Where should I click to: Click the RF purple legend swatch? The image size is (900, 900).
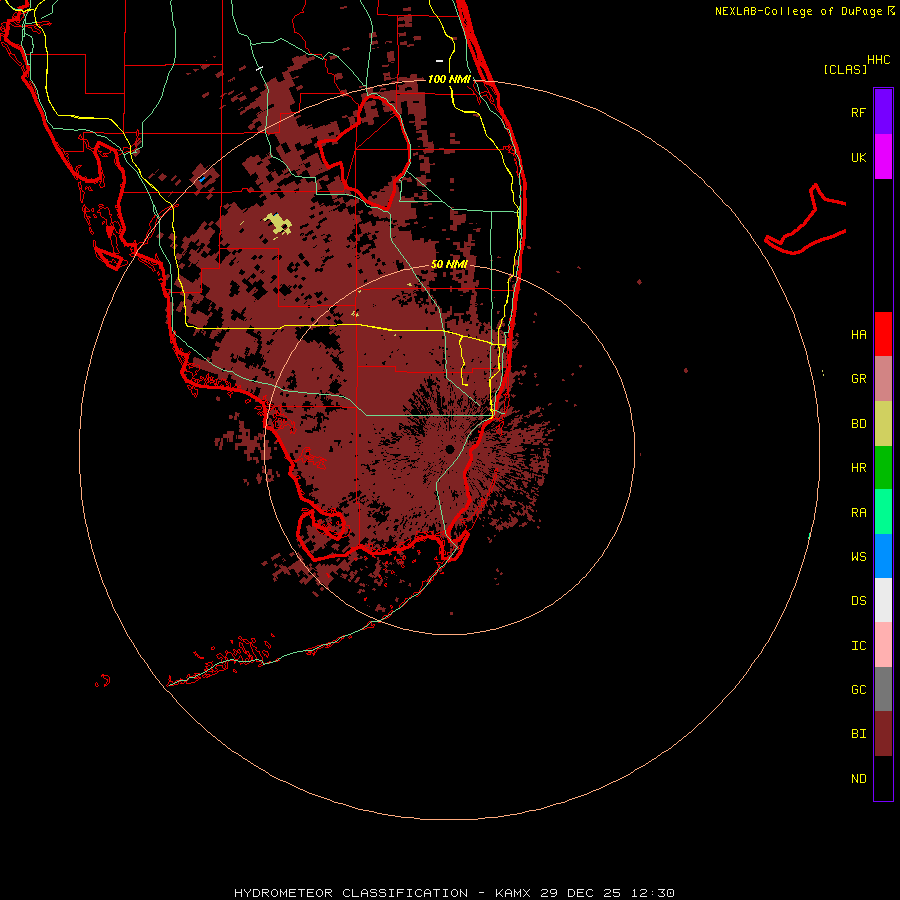tap(883, 111)
